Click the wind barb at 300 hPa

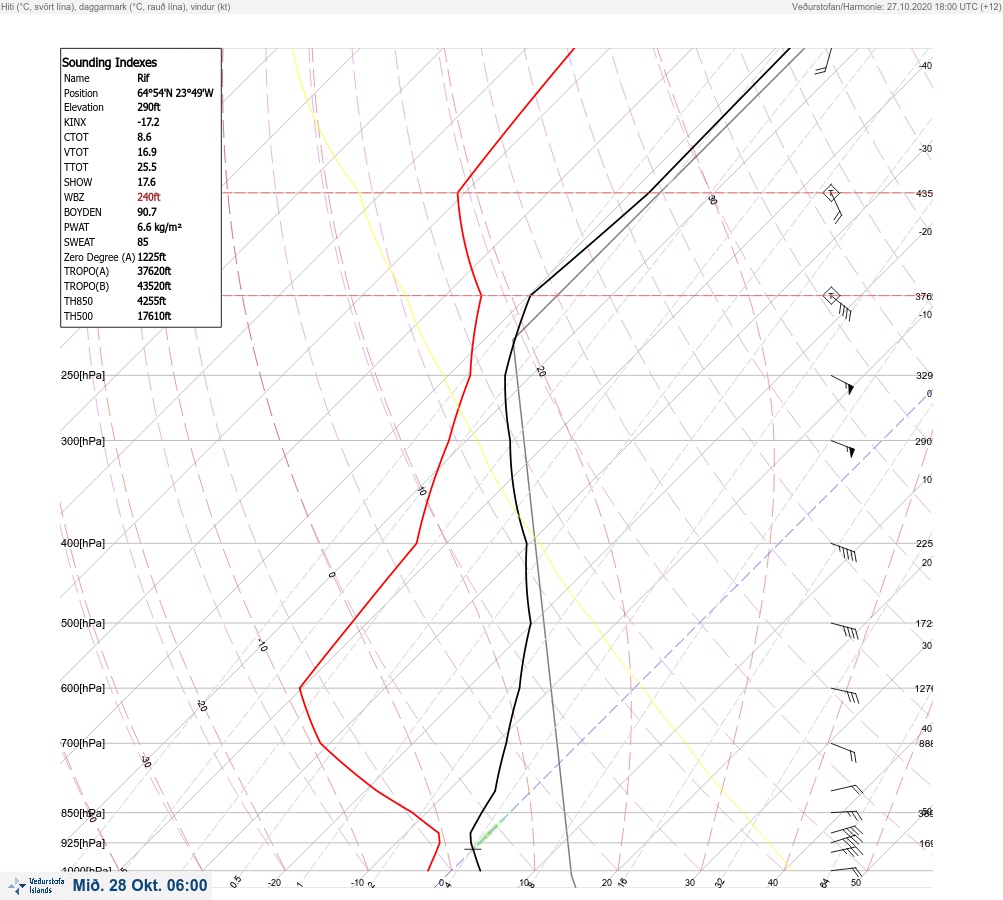coord(843,448)
